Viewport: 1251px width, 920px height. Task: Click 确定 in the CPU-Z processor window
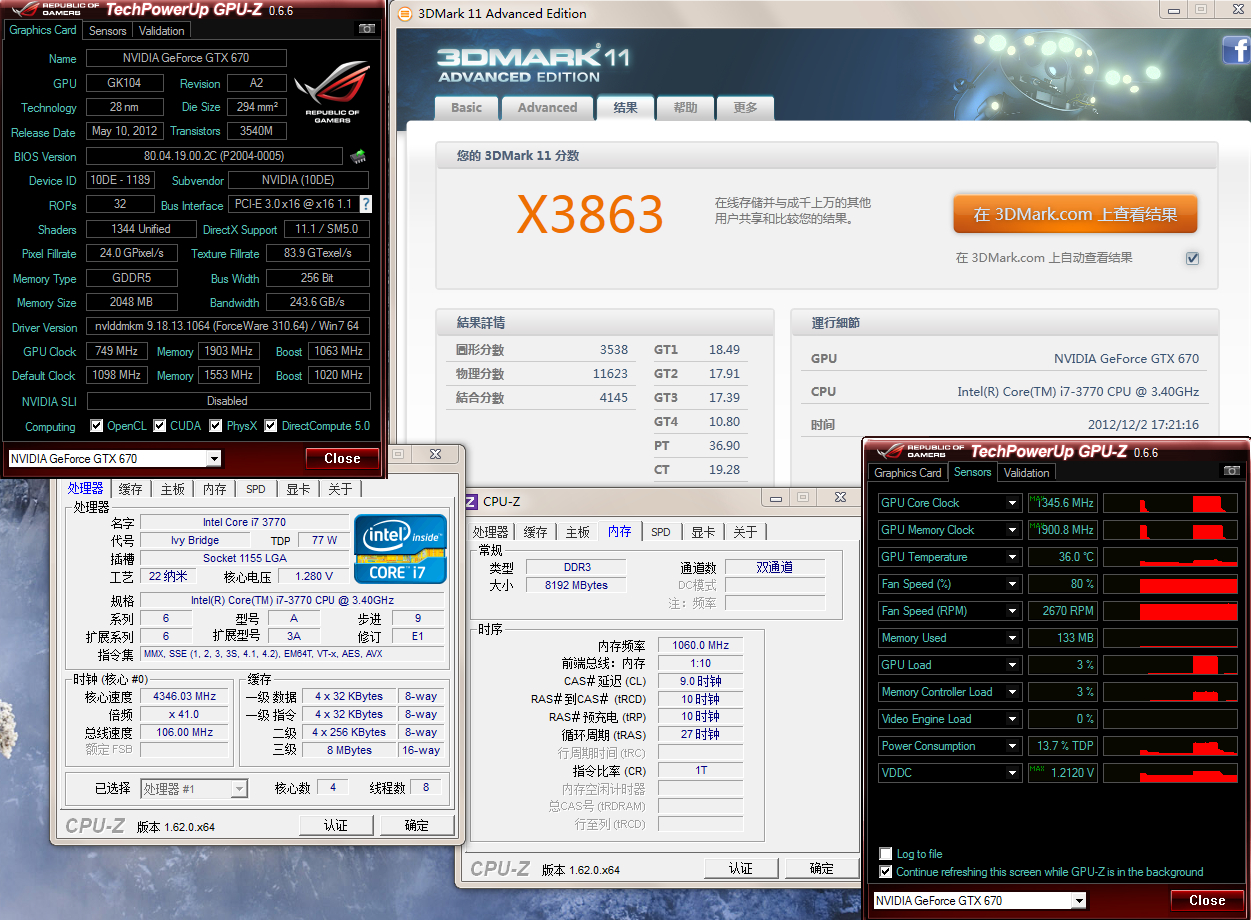click(416, 825)
